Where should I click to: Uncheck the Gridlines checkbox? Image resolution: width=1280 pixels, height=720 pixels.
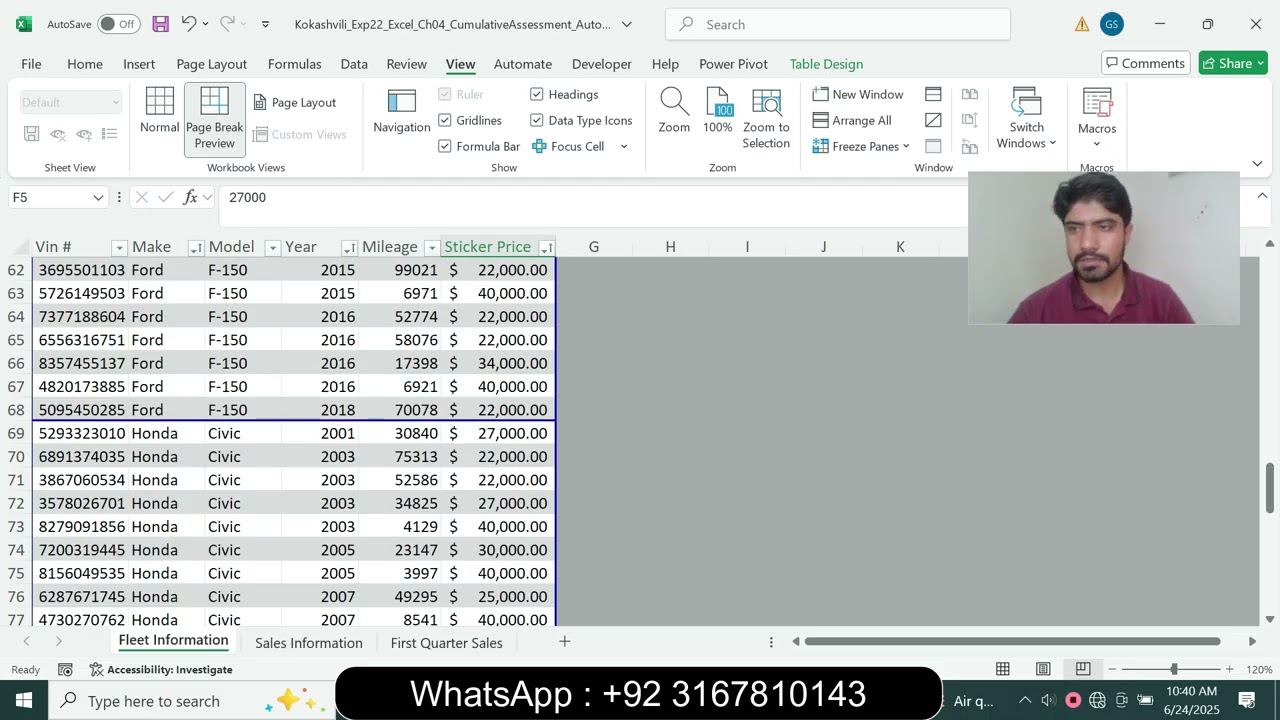click(445, 120)
